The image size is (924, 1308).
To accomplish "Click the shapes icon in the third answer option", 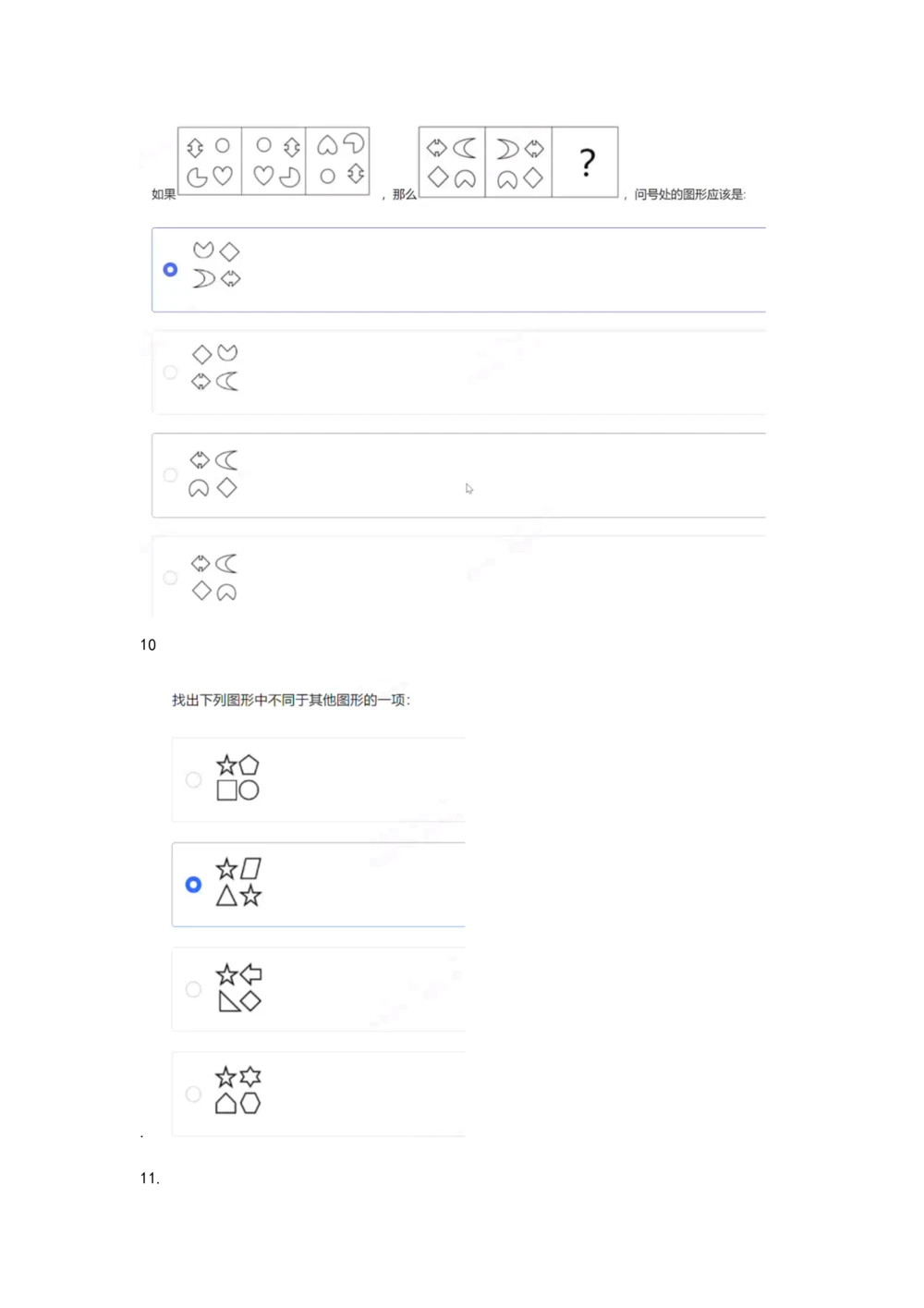I will (213, 474).
